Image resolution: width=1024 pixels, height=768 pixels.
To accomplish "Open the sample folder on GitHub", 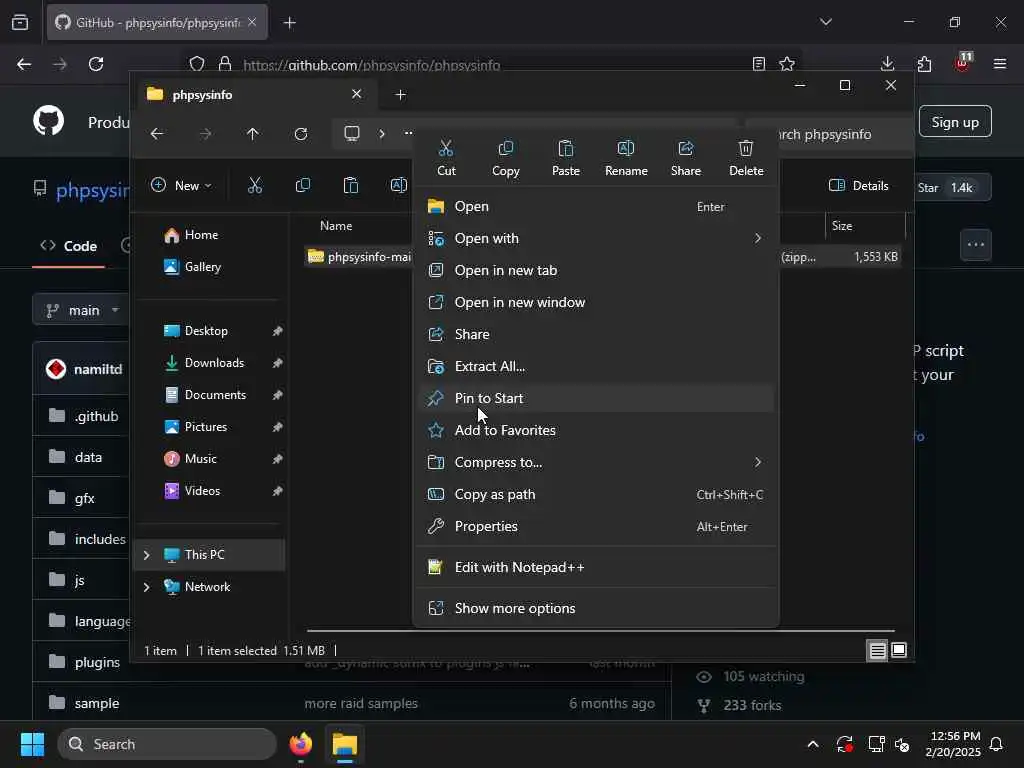I will (97, 703).
